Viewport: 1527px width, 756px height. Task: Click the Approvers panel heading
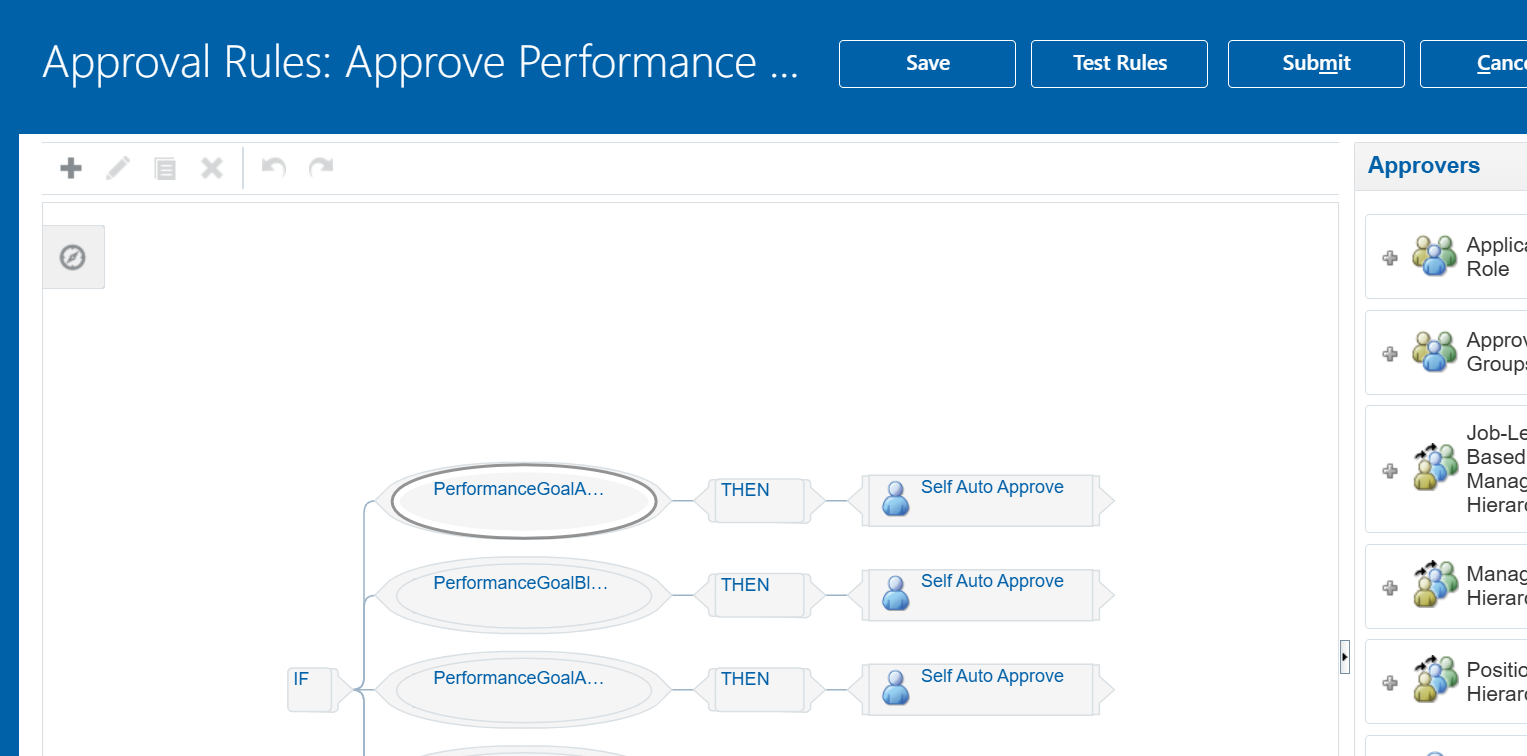tap(1424, 166)
